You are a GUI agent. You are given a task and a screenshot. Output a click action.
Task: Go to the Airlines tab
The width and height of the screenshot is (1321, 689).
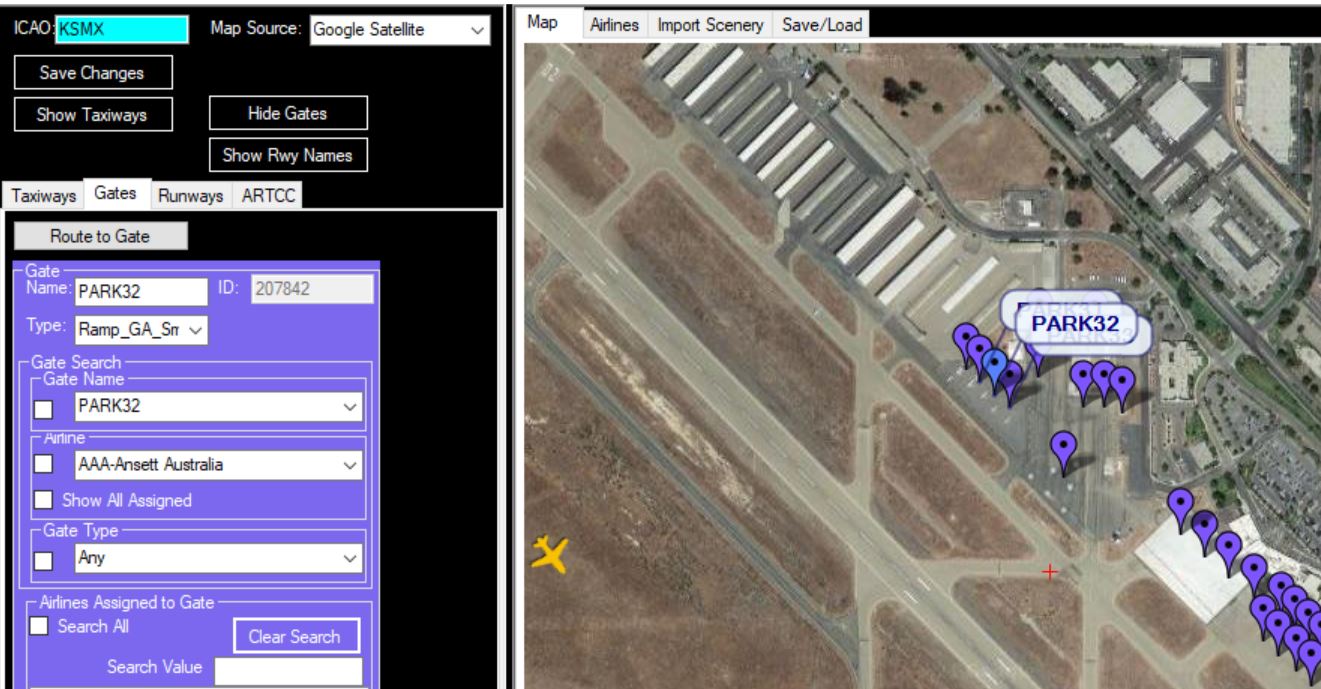point(615,25)
